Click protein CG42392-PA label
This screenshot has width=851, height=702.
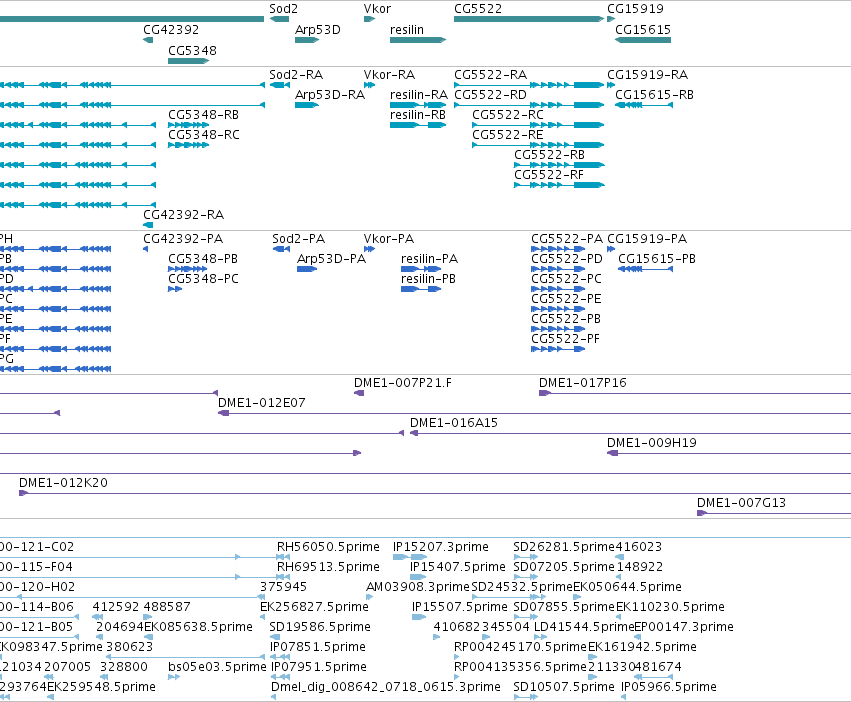click(x=183, y=239)
